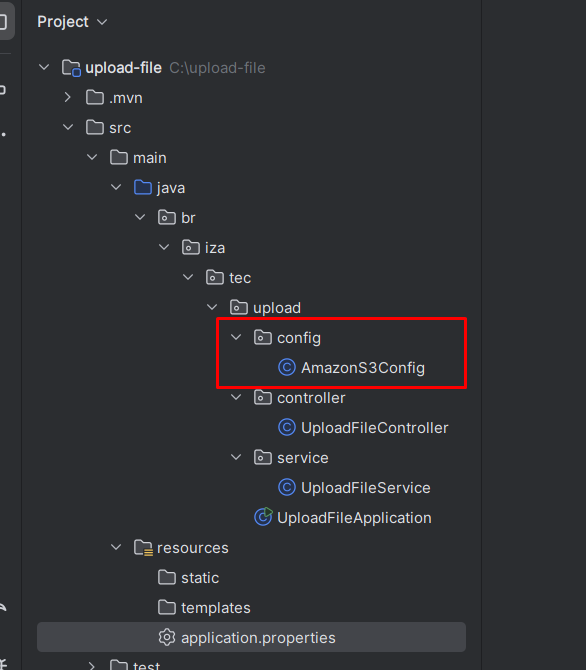Click the upload-file module icon

pyautogui.click(x=71, y=68)
